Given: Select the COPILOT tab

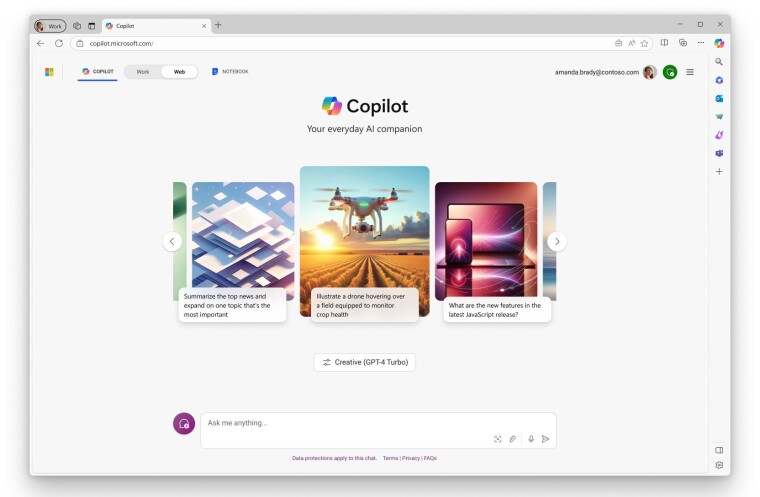Looking at the screenshot, I should (x=97, y=71).
